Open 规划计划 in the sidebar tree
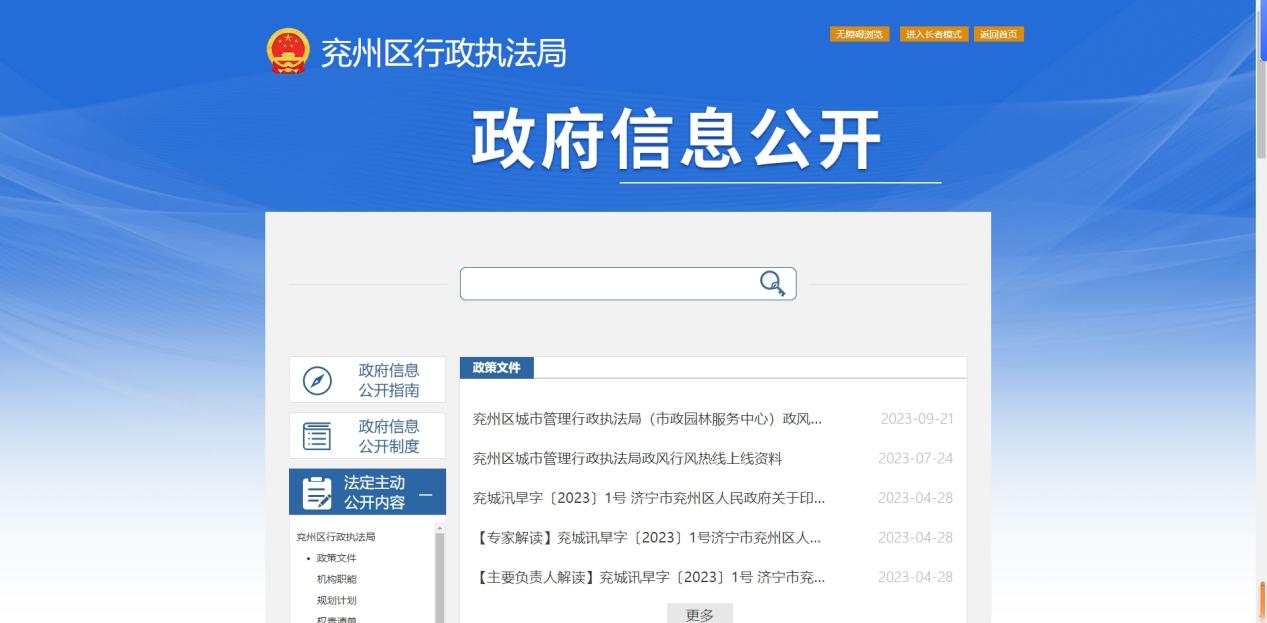Image resolution: width=1267 pixels, height=623 pixels. (x=336, y=600)
